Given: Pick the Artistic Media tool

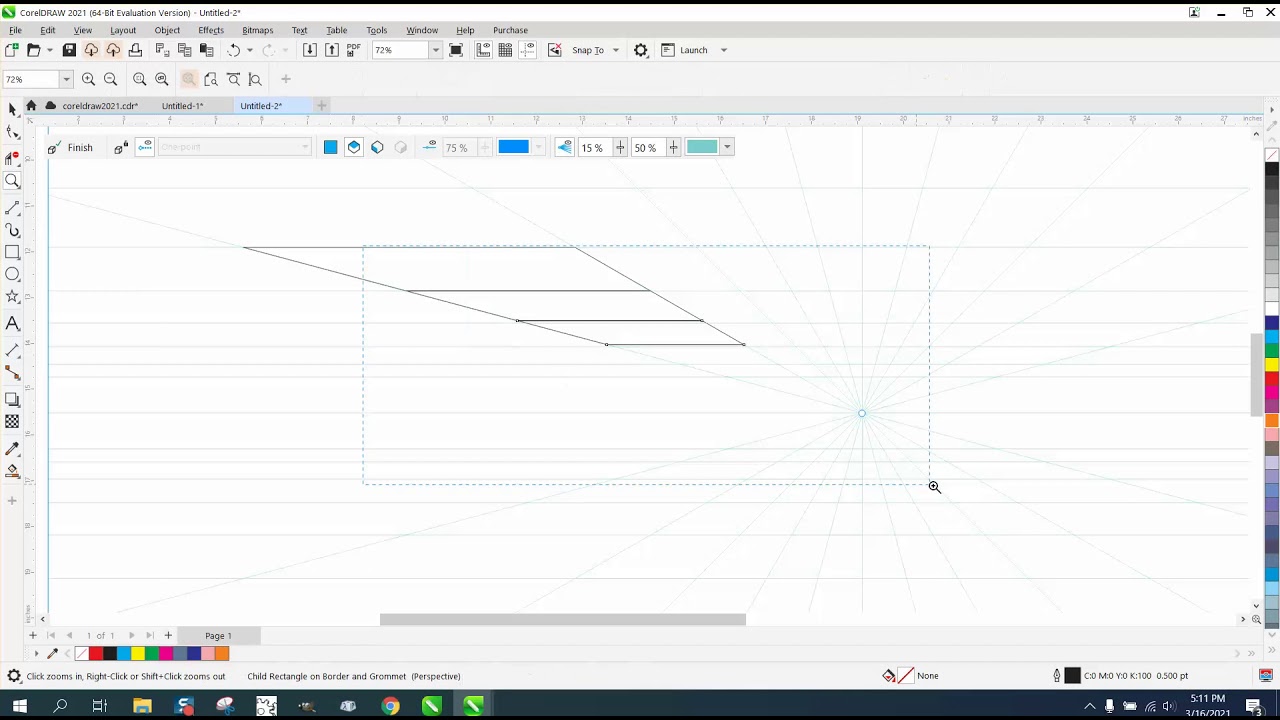Looking at the screenshot, I should click(12, 230).
